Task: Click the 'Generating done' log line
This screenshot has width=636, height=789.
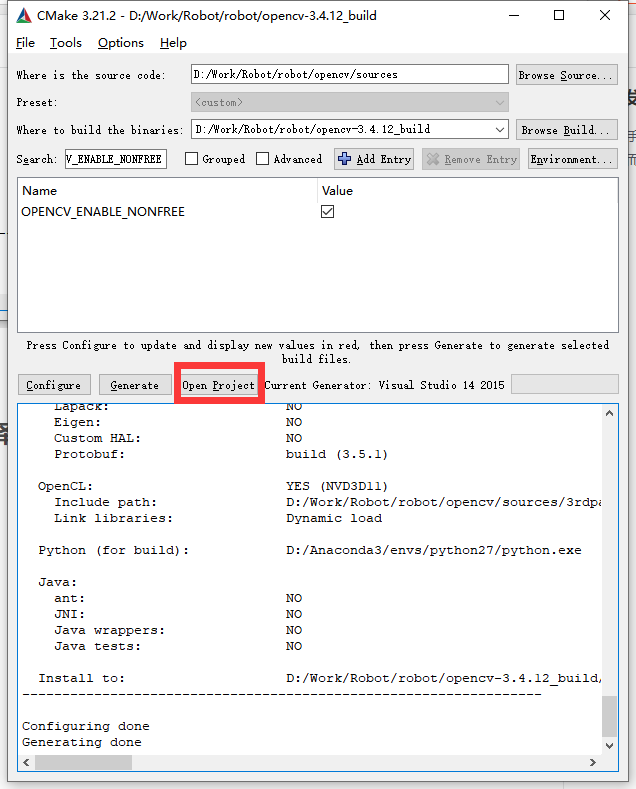Action: pos(82,742)
